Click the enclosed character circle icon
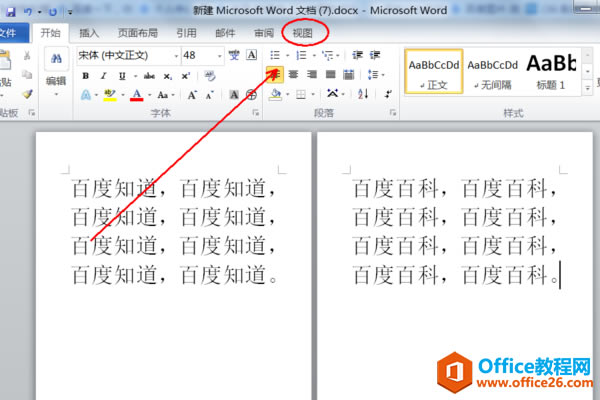This screenshot has height=400, width=600. click(x=251, y=95)
